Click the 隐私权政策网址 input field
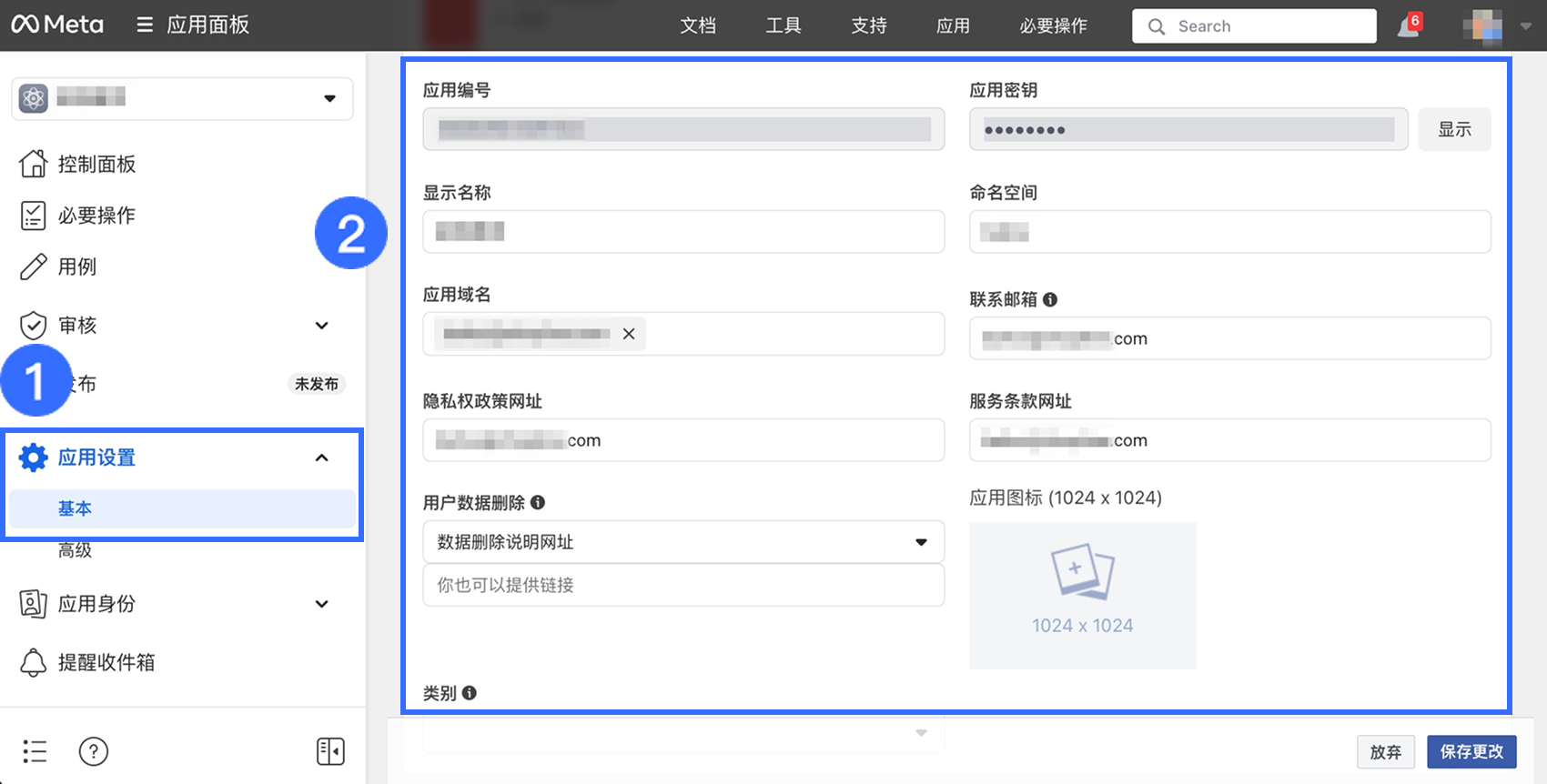The image size is (1547, 784). pos(683,440)
